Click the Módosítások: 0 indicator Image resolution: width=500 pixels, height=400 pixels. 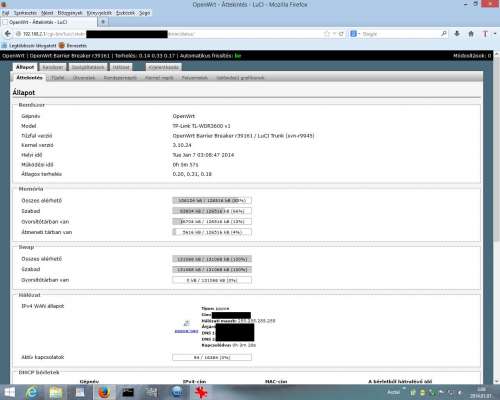(472, 56)
